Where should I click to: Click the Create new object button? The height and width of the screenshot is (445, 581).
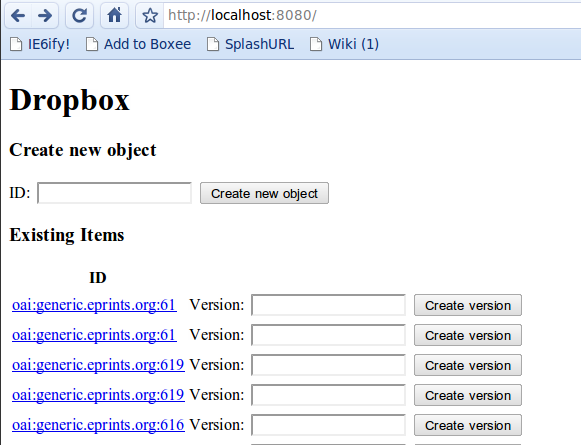264,193
